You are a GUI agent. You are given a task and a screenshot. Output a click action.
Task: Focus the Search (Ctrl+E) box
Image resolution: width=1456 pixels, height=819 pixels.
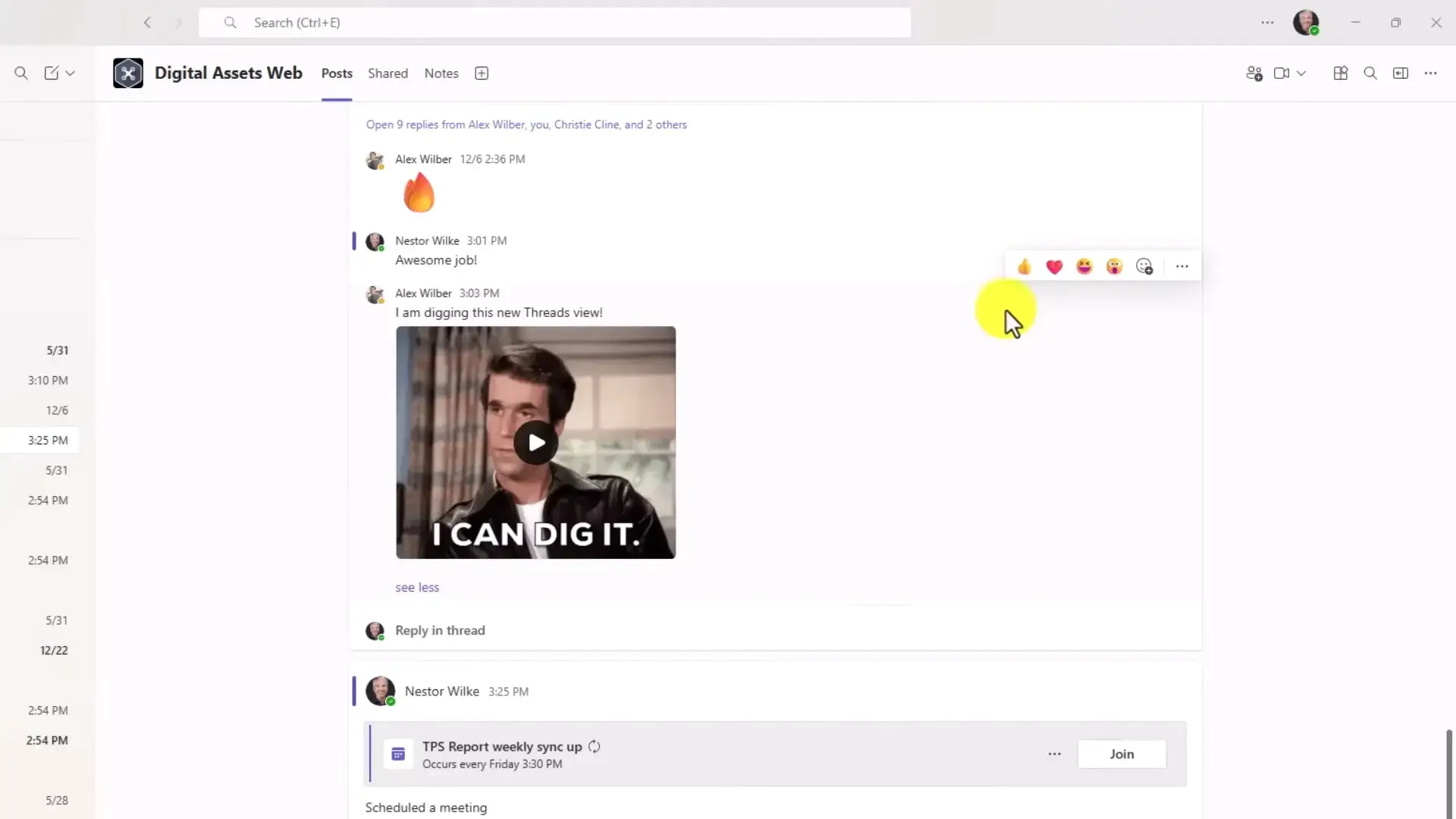click(554, 23)
